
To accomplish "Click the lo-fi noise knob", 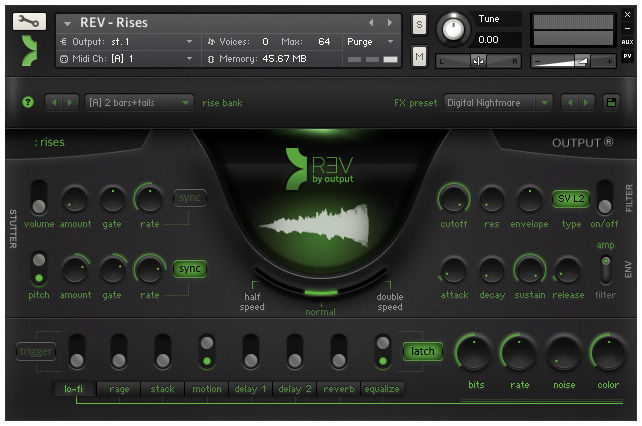I will click(x=564, y=353).
